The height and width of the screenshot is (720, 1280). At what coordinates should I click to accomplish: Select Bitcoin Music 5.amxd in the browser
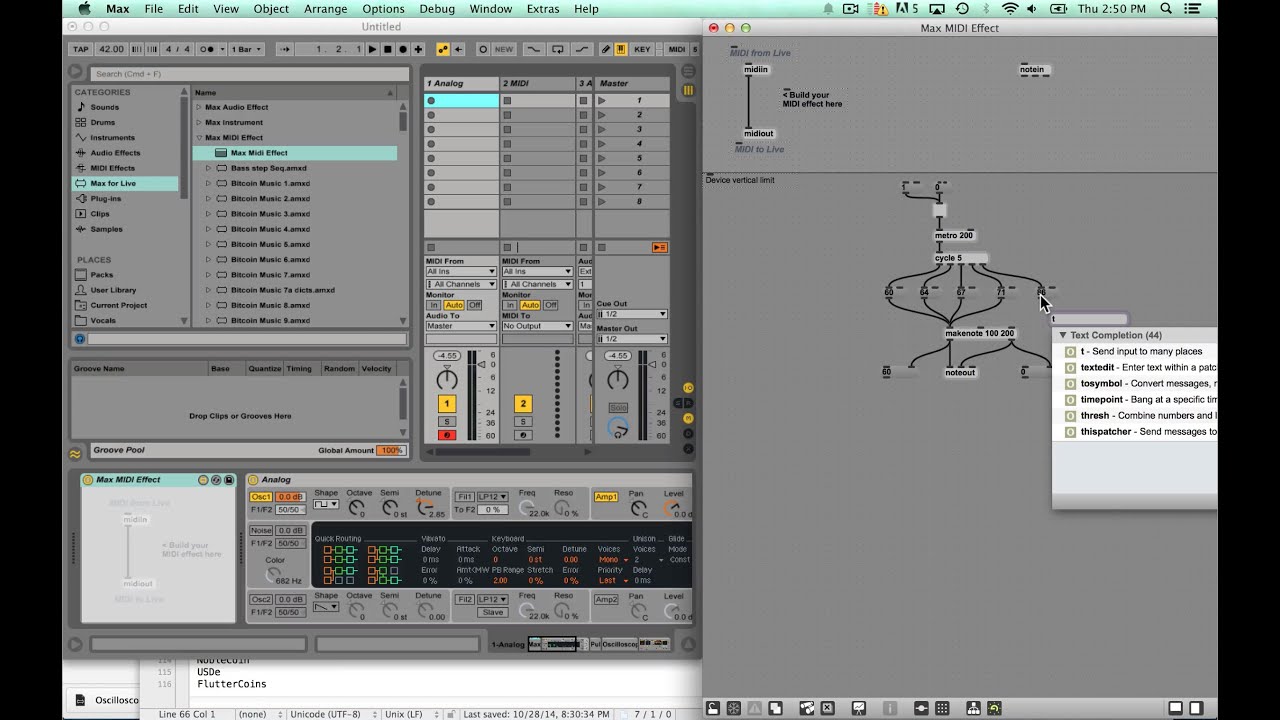(x=270, y=244)
